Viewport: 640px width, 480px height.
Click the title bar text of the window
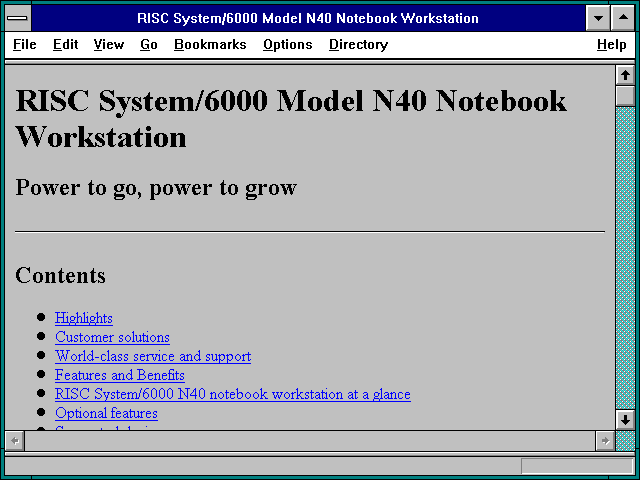tap(308, 18)
